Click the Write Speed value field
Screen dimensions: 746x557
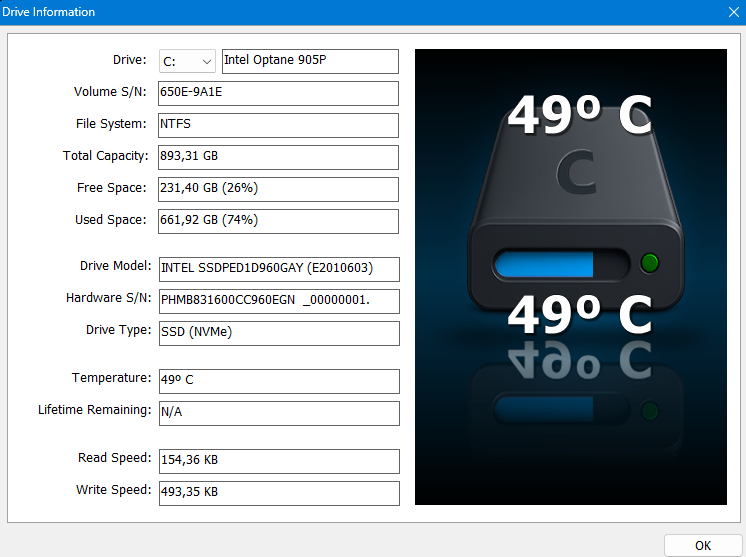point(278,493)
